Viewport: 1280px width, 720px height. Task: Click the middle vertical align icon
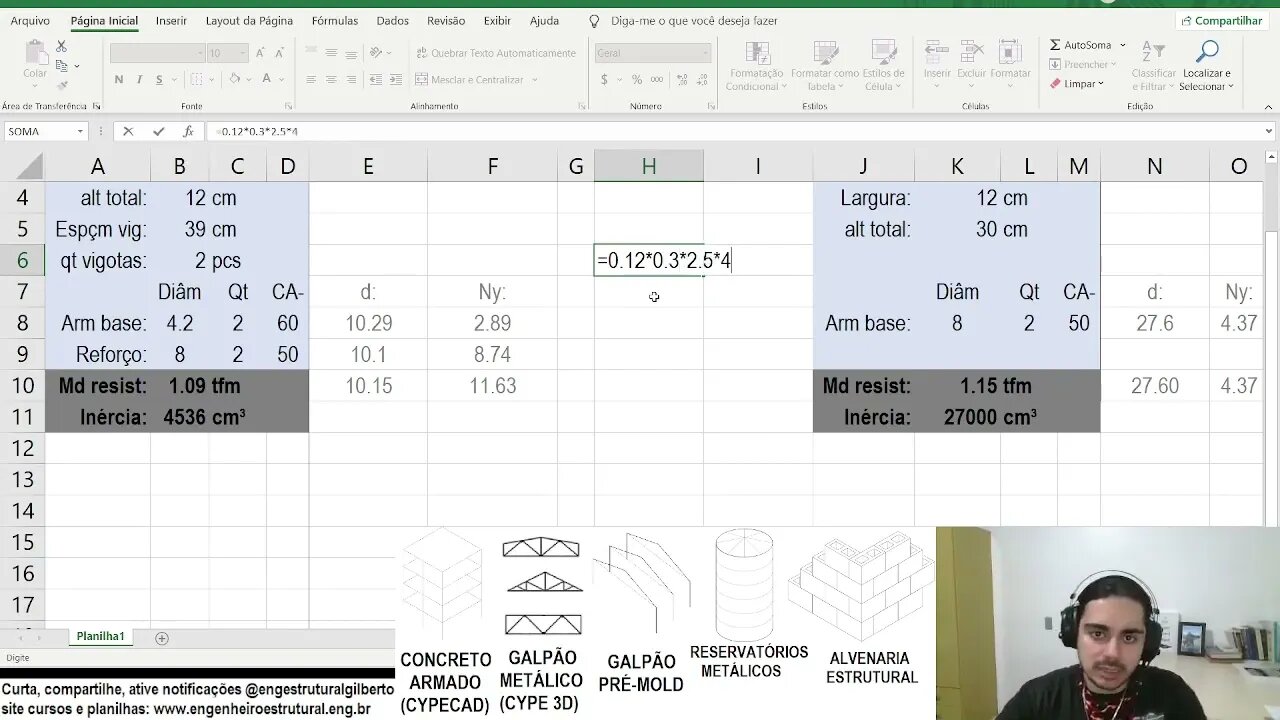point(331,53)
